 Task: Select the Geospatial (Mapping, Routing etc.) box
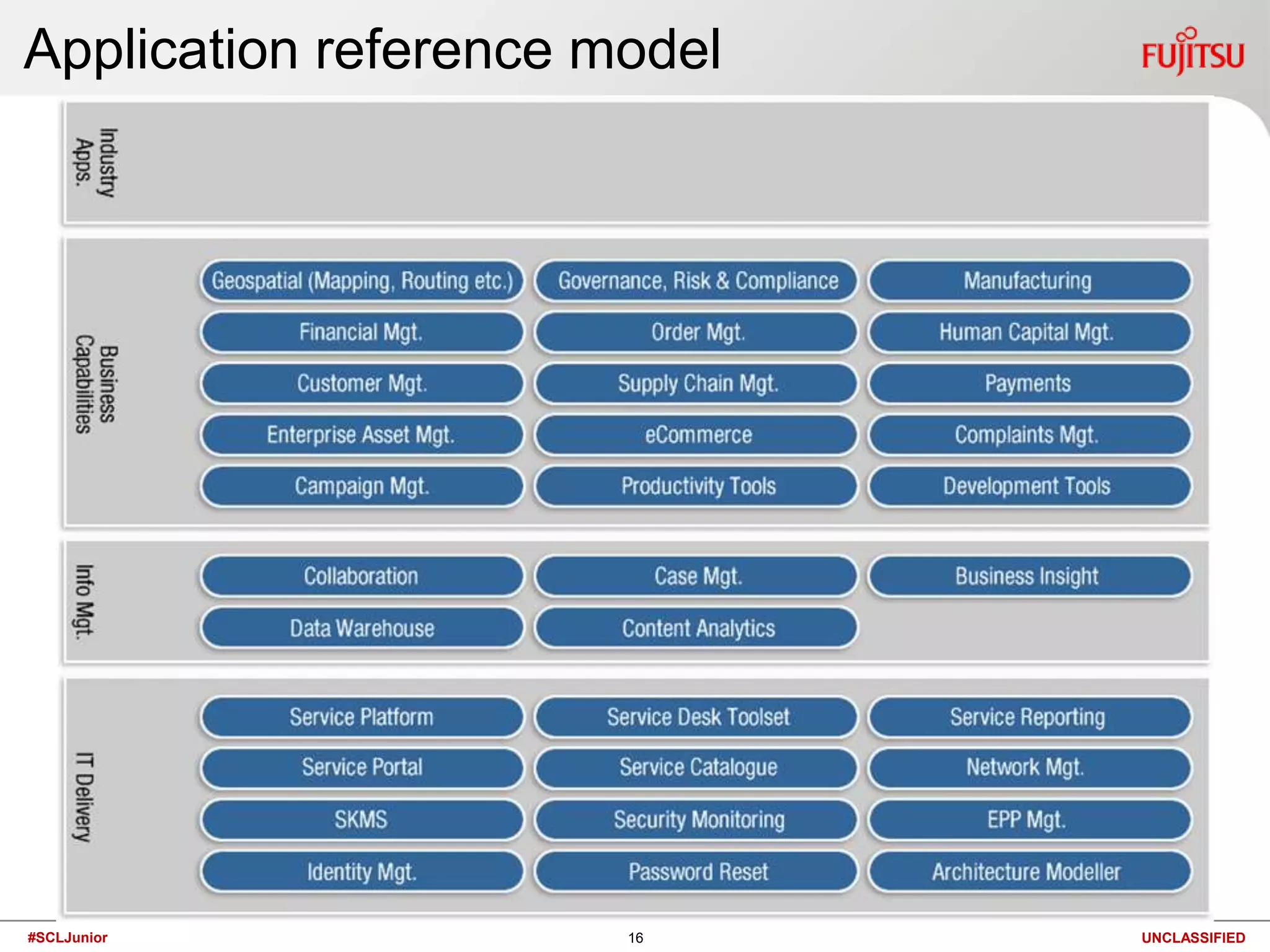click(x=362, y=281)
